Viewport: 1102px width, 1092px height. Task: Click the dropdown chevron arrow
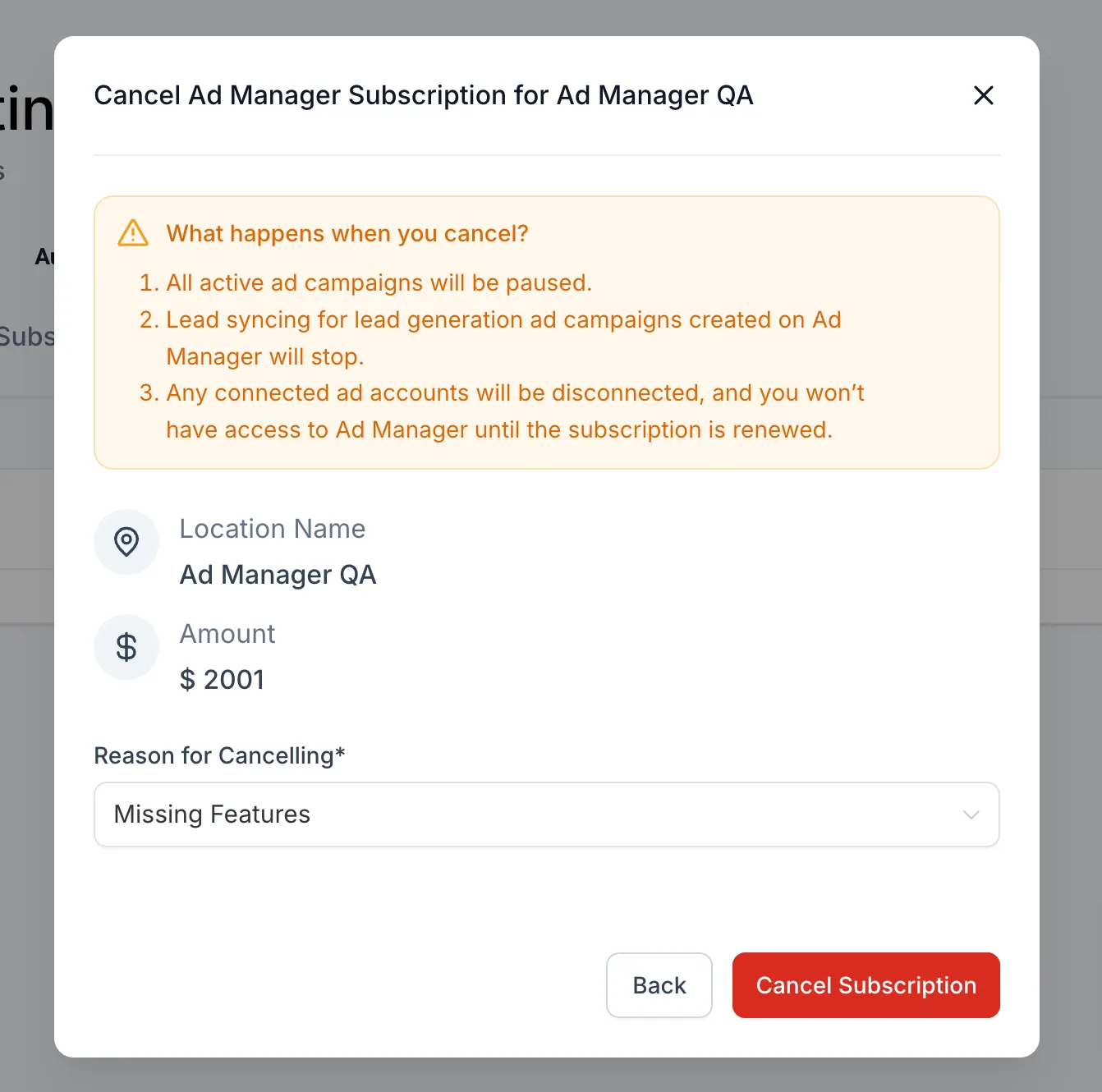[971, 814]
